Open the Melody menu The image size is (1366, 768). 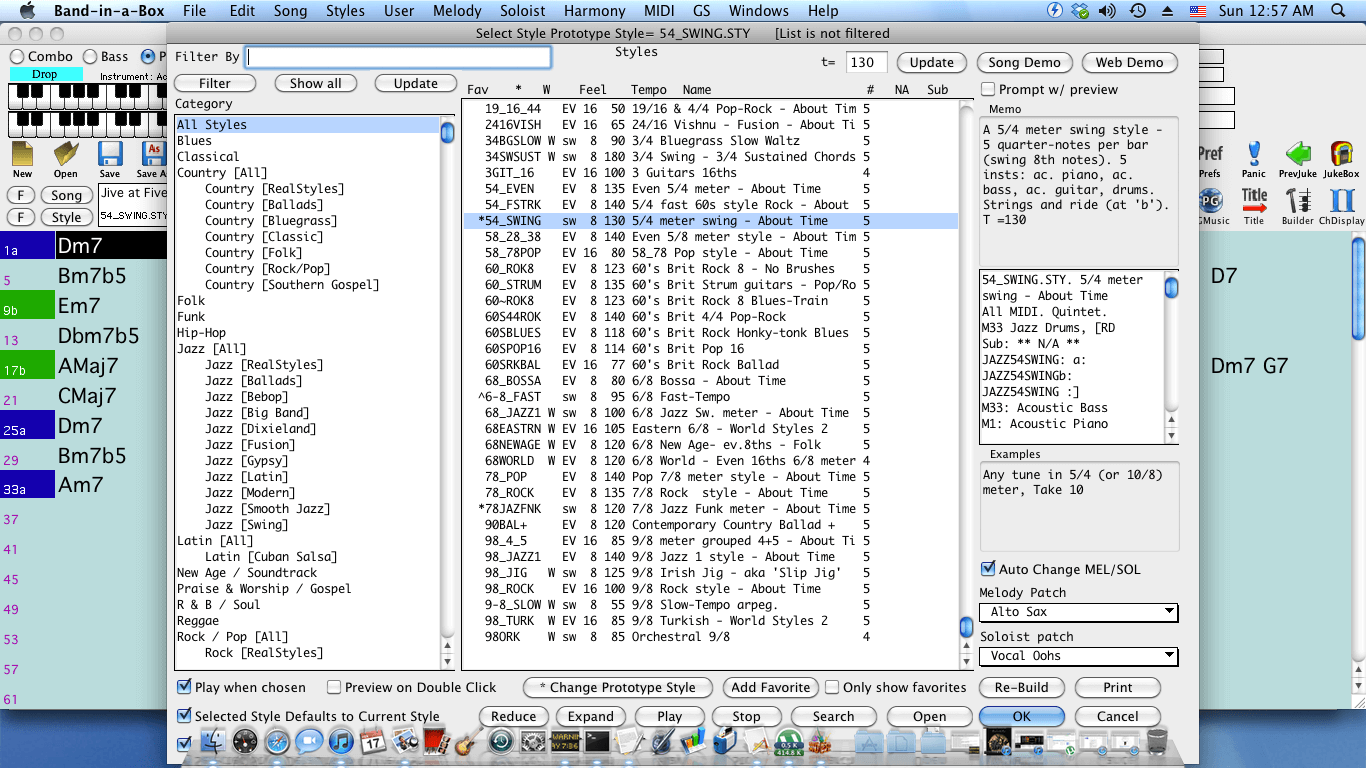click(x=457, y=11)
